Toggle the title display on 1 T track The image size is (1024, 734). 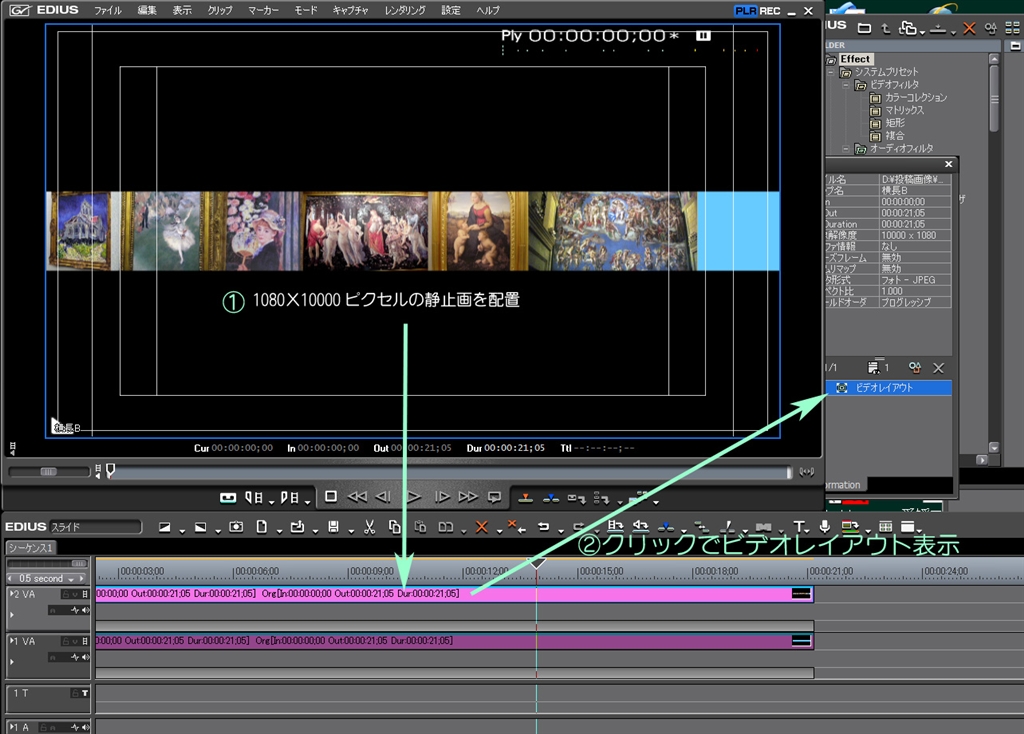tap(85, 692)
